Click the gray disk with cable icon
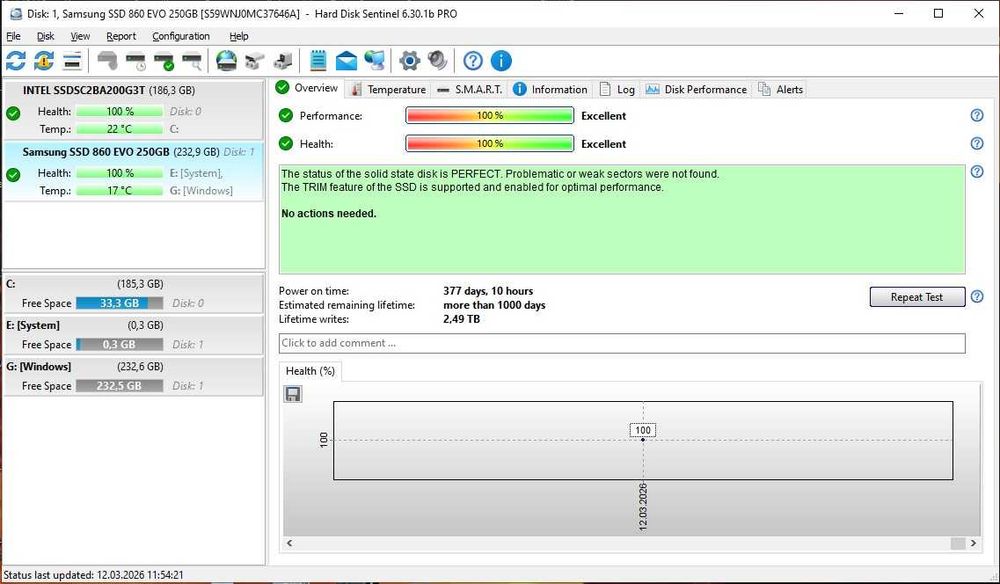Image resolution: width=1000 pixels, height=584 pixels. (108, 61)
